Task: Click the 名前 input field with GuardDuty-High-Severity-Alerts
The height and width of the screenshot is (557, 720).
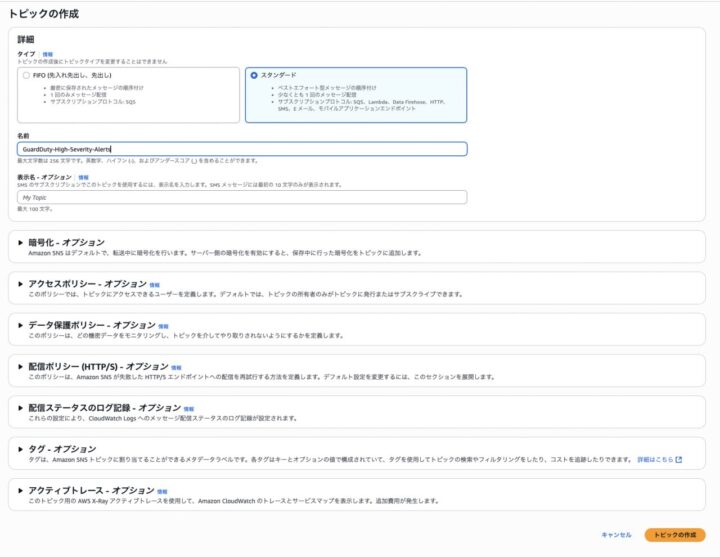Action: (242, 149)
